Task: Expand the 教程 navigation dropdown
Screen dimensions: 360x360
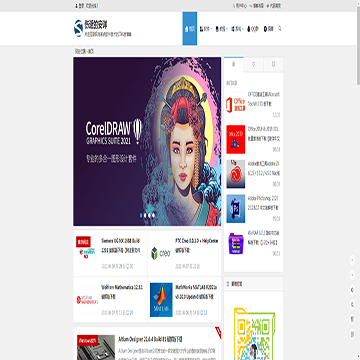Action: click(x=222, y=29)
